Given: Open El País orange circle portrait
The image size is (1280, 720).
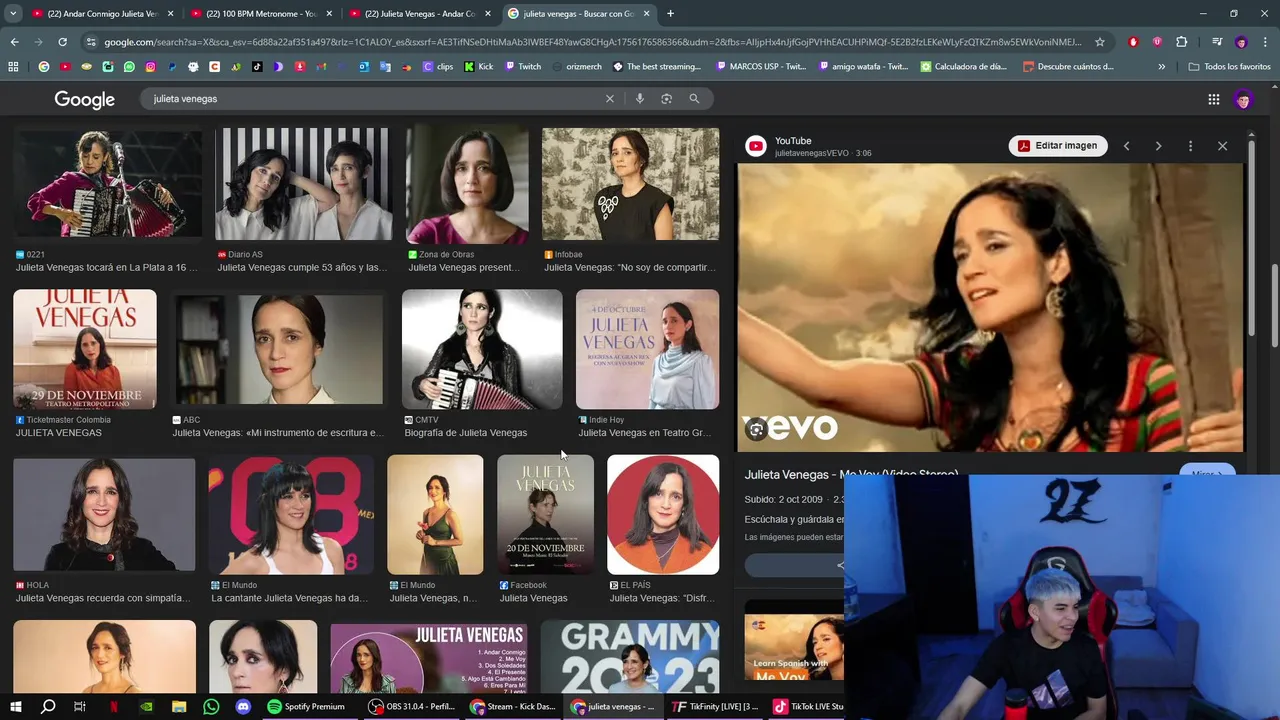Looking at the screenshot, I should (x=663, y=515).
